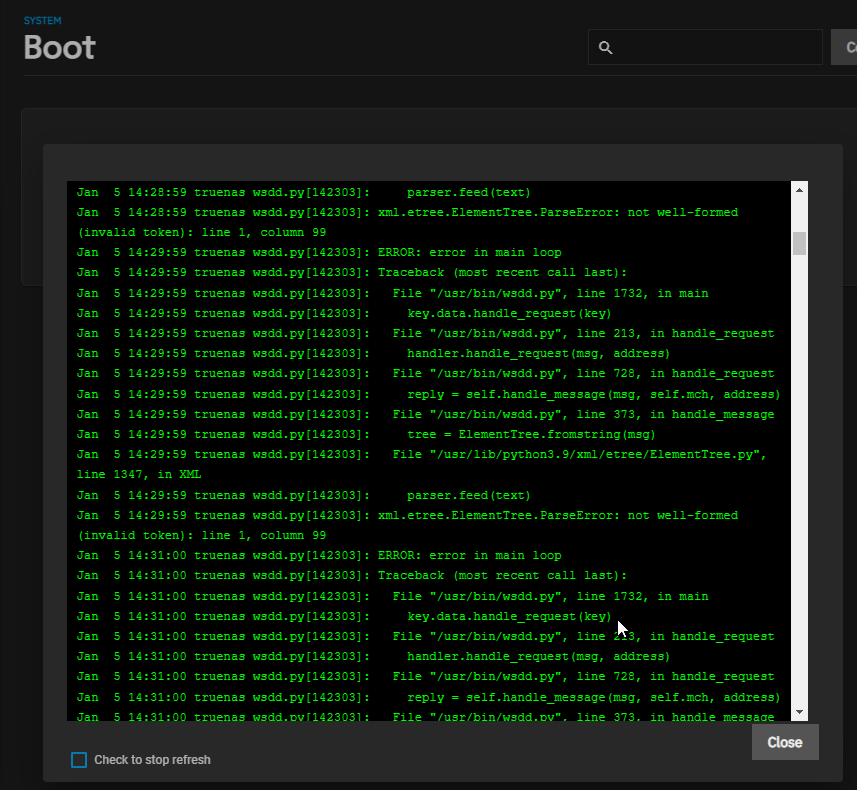
Task: Click the 14:28:59 'parser.feed(text)' line
Action: coord(304,192)
